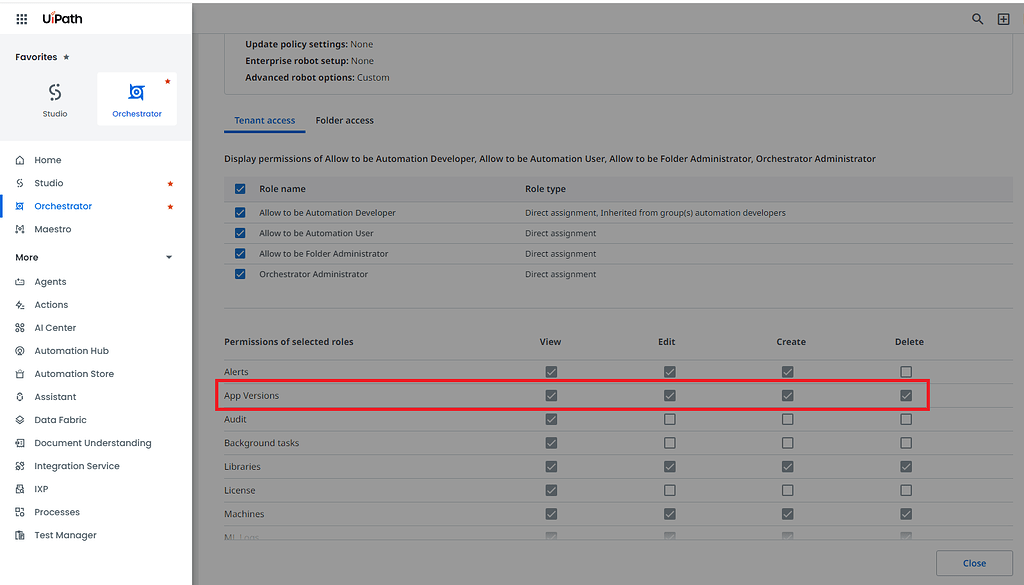This screenshot has height=585, width=1024.
Task: Open the app launcher grid icon
Action: pyautogui.click(x=20, y=18)
